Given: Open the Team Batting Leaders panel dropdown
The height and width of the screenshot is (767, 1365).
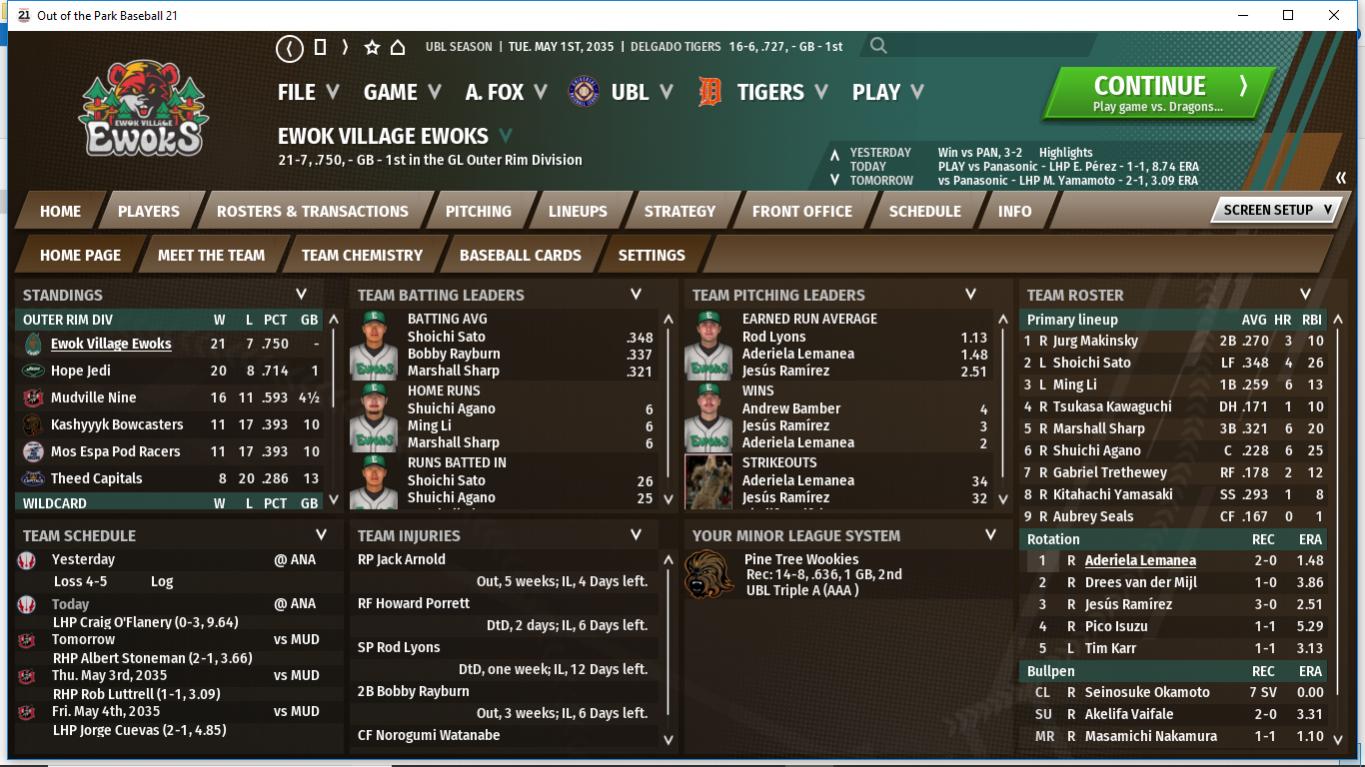Looking at the screenshot, I should (636, 294).
